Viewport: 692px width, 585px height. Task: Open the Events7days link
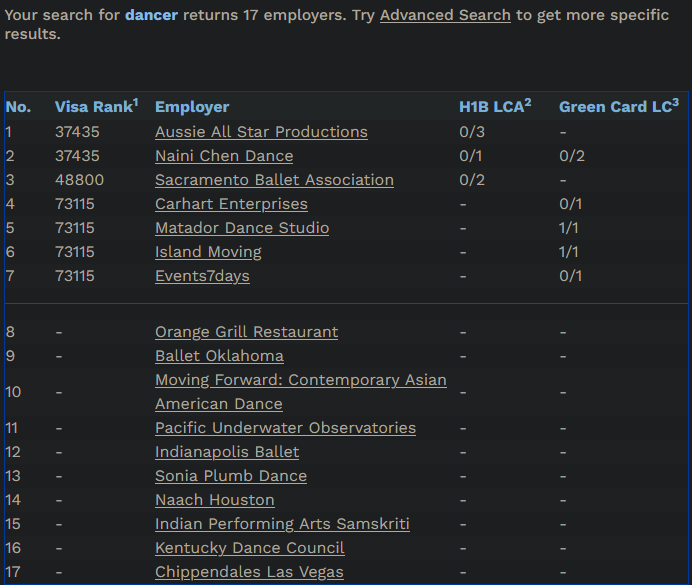[x=202, y=276]
